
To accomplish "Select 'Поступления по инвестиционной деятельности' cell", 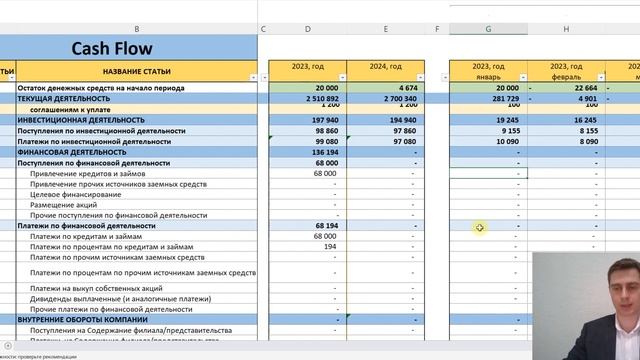I will (137, 131).
